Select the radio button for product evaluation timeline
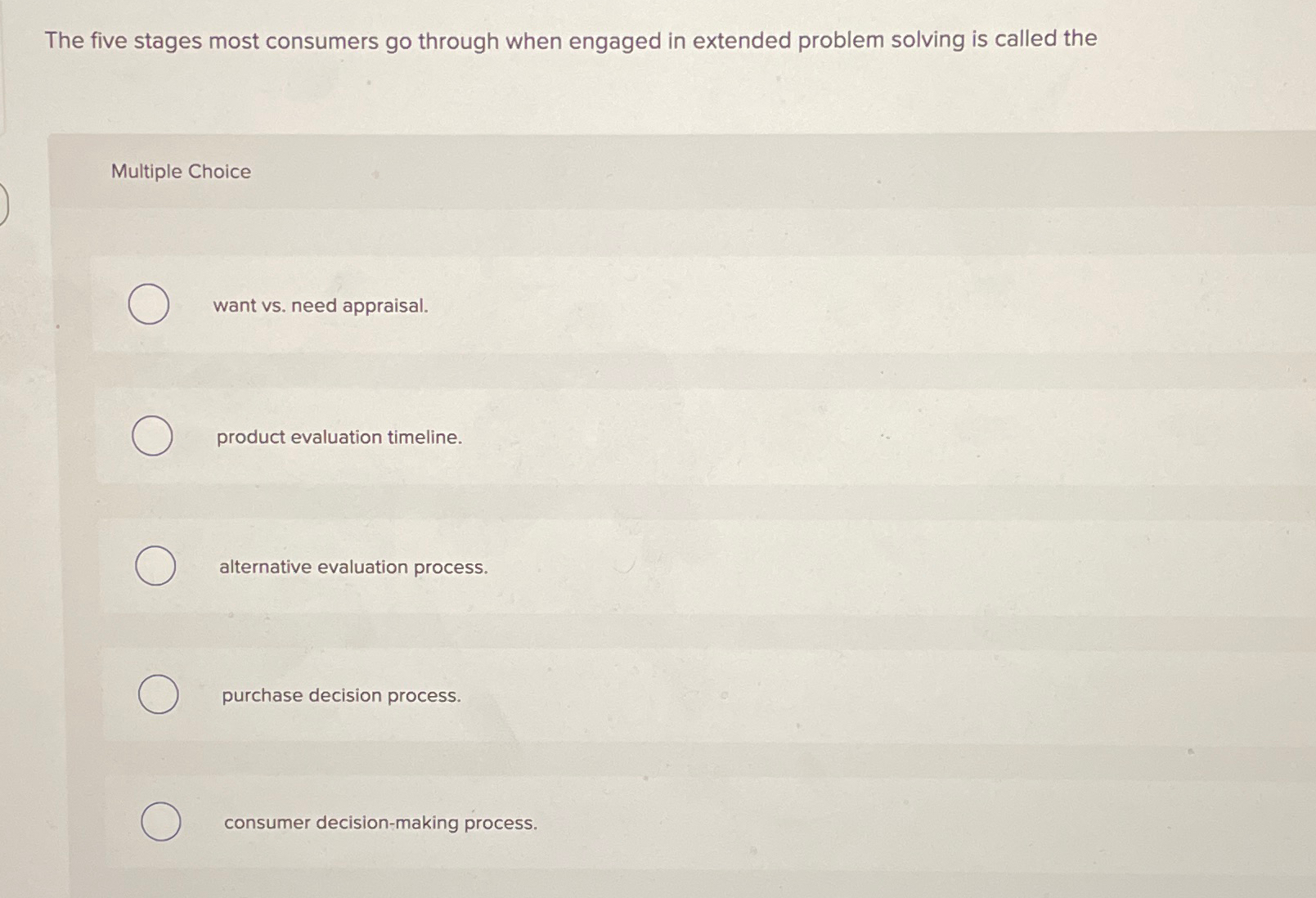The image size is (1316, 898). tap(152, 437)
